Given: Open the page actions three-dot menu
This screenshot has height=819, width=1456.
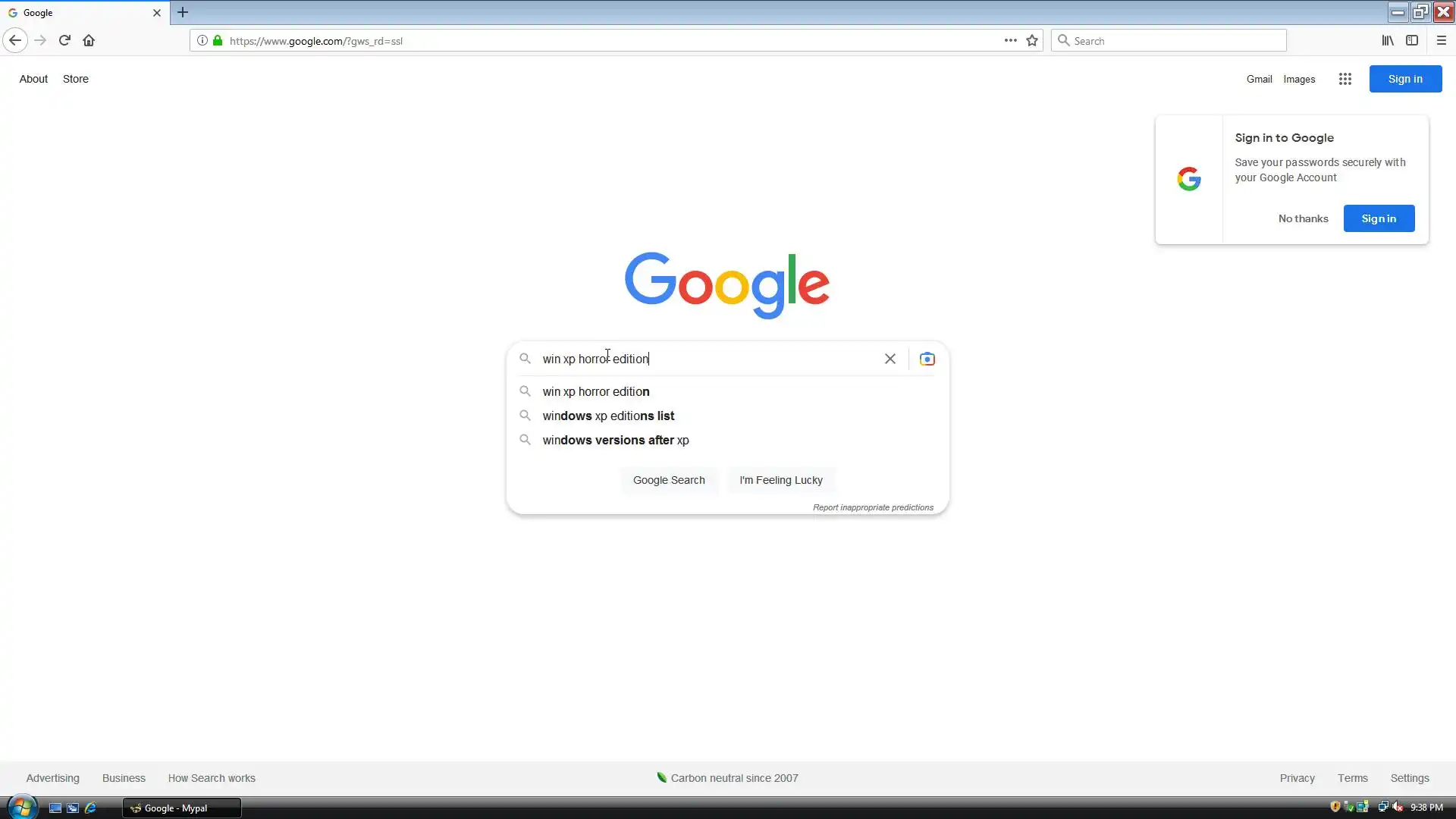Looking at the screenshot, I should pyautogui.click(x=1010, y=40).
